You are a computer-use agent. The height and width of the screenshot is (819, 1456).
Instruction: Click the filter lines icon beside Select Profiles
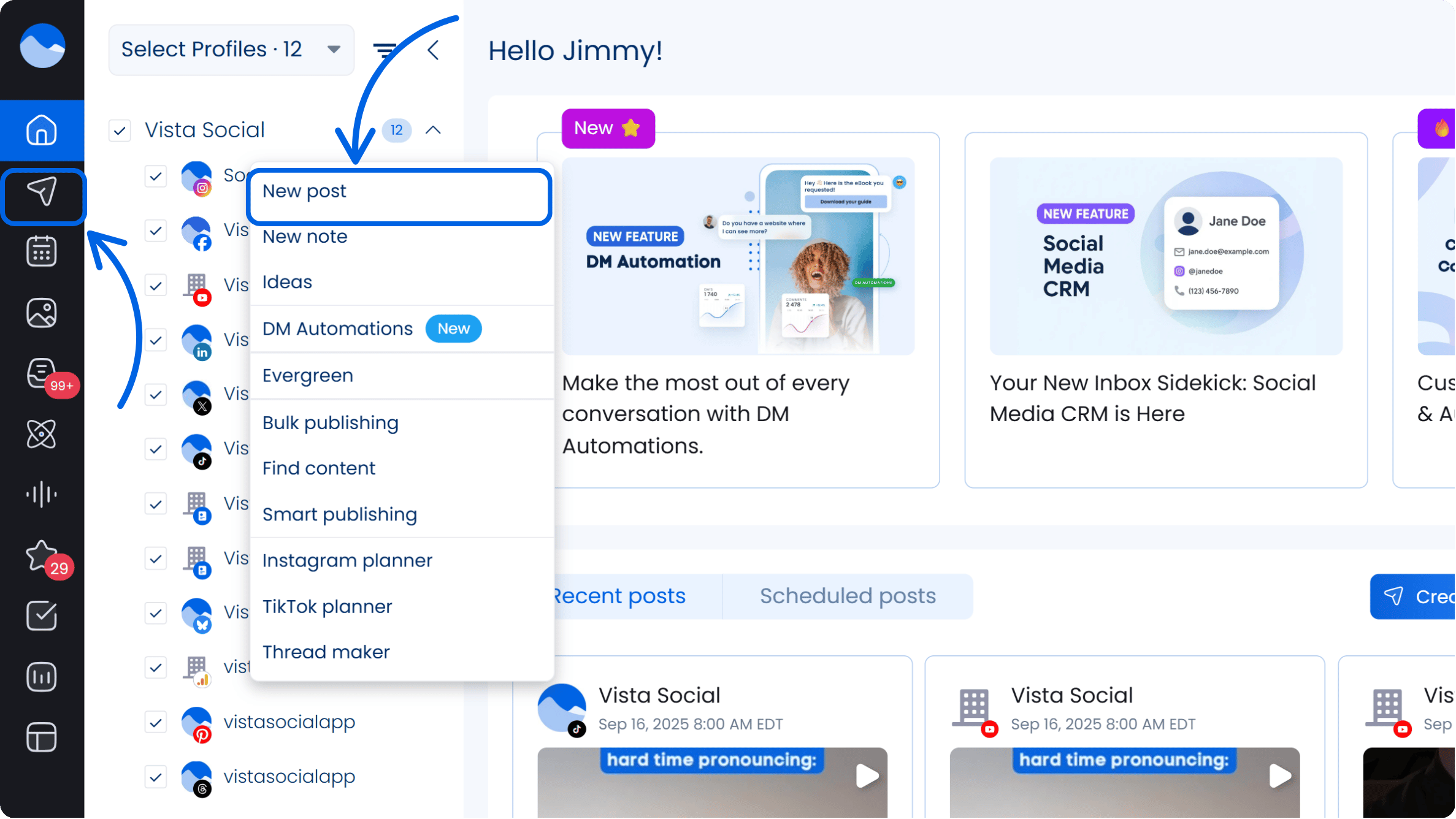[x=385, y=50]
